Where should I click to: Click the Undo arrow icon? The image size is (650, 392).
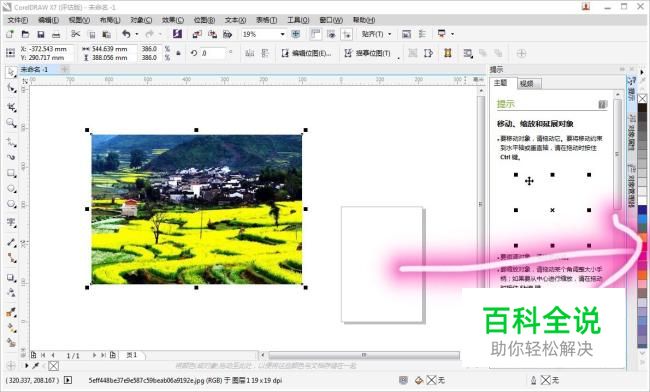126,34
